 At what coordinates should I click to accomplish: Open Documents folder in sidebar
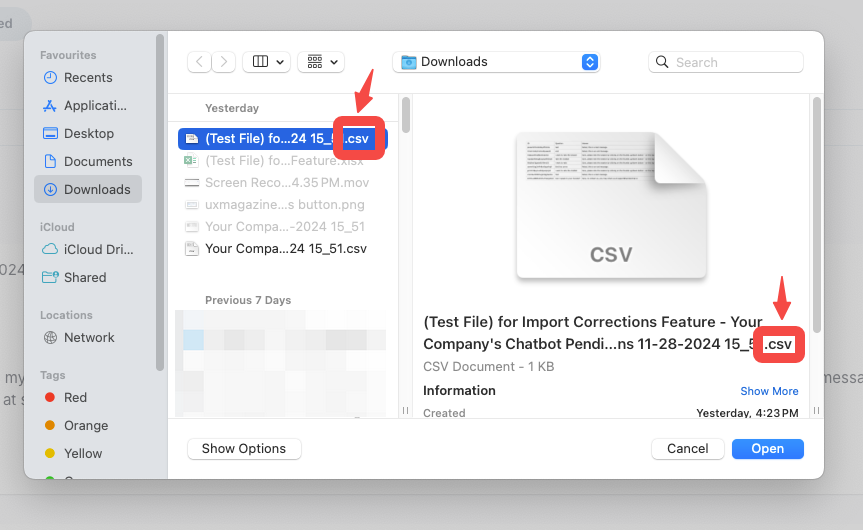coord(98,162)
